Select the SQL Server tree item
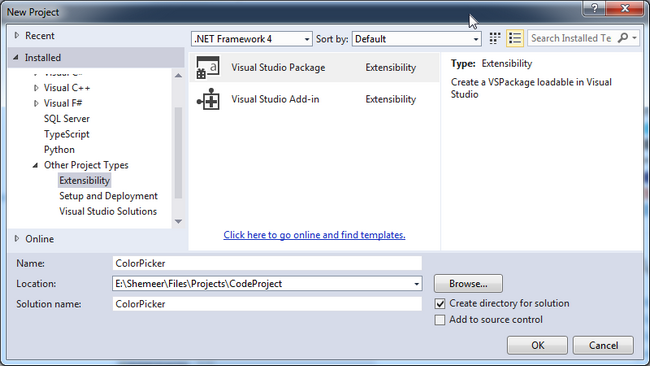 pyautogui.click(x=67, y=119)
